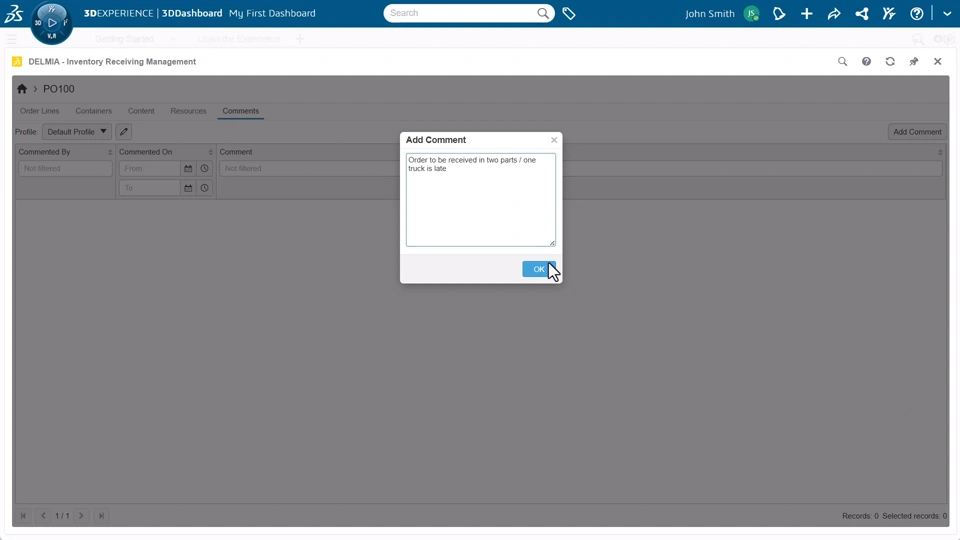The height and width of the screenshot is (540, 960).
Task: Click the Comment column header
Action: point(236,152)
